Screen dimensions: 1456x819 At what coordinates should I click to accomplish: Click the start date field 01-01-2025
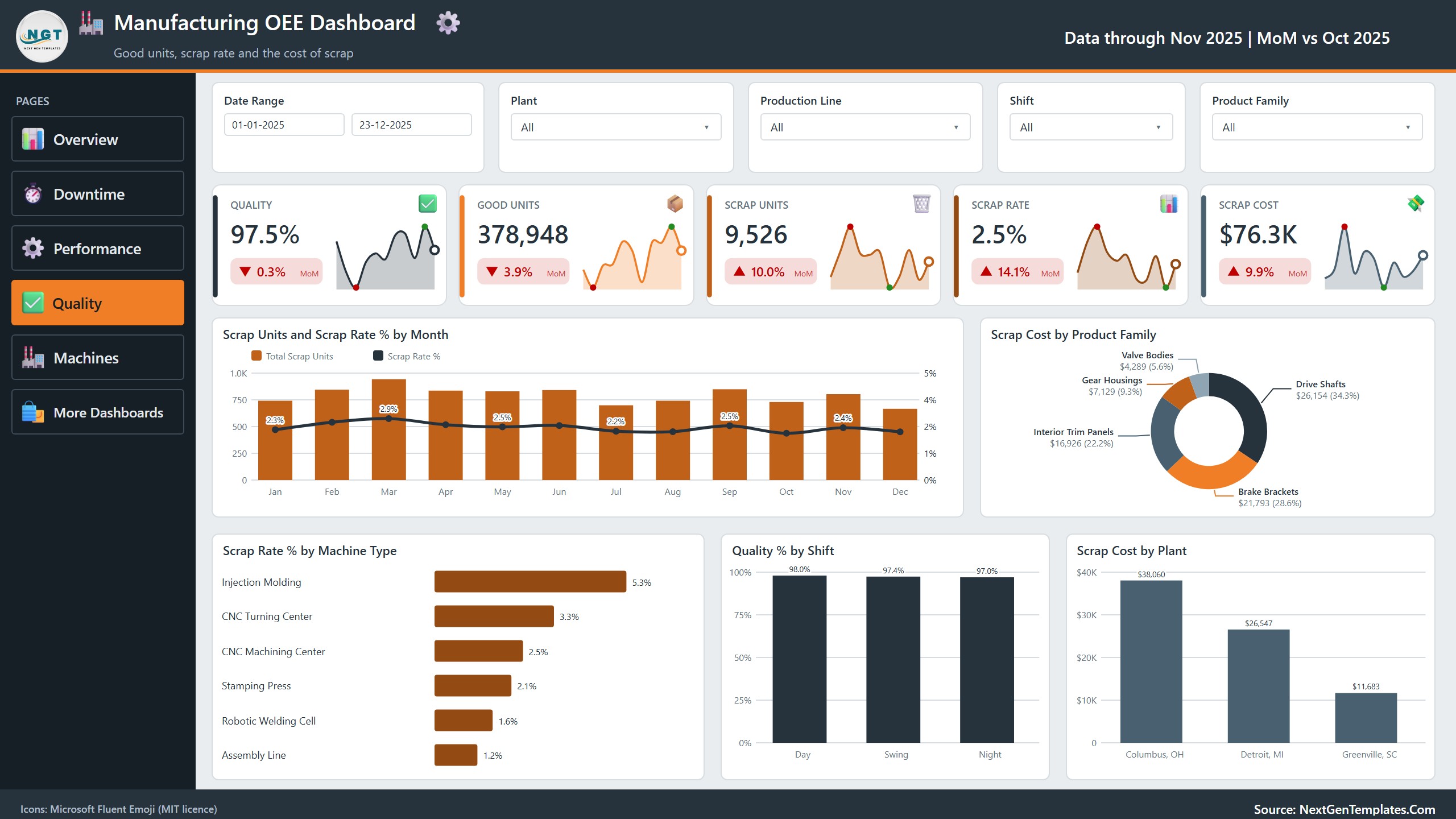coord(284,125)
